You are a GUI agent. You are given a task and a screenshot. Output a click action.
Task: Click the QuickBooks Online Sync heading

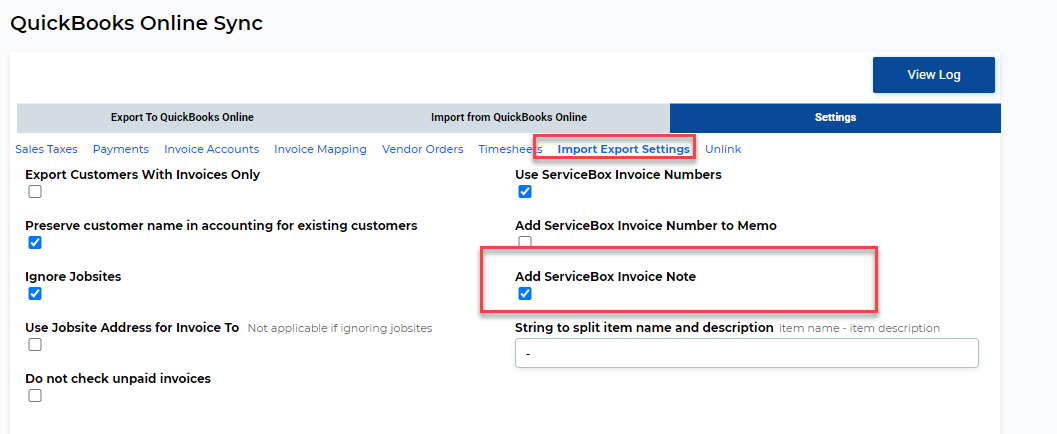pyautogui.click(x=136, y=24)
